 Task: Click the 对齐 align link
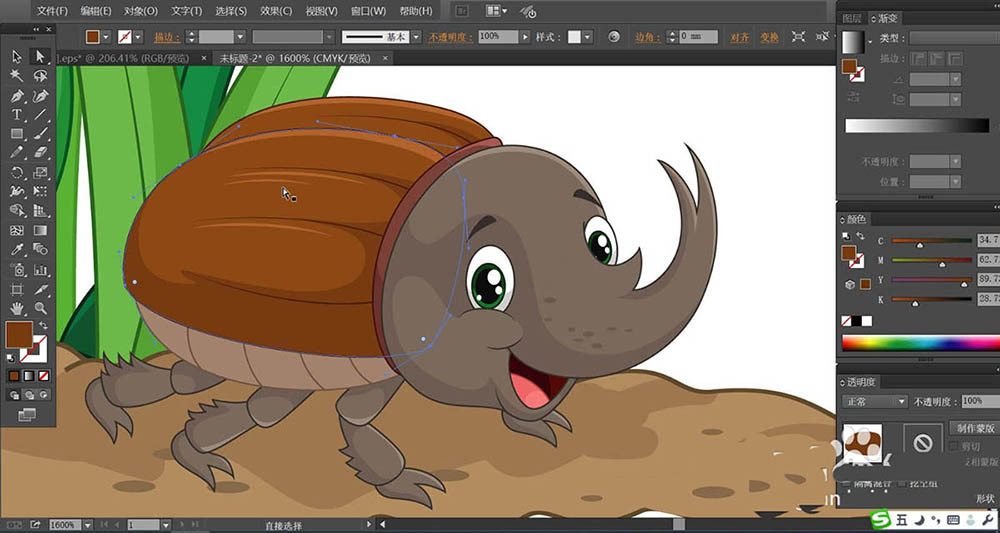click(739, 37)
